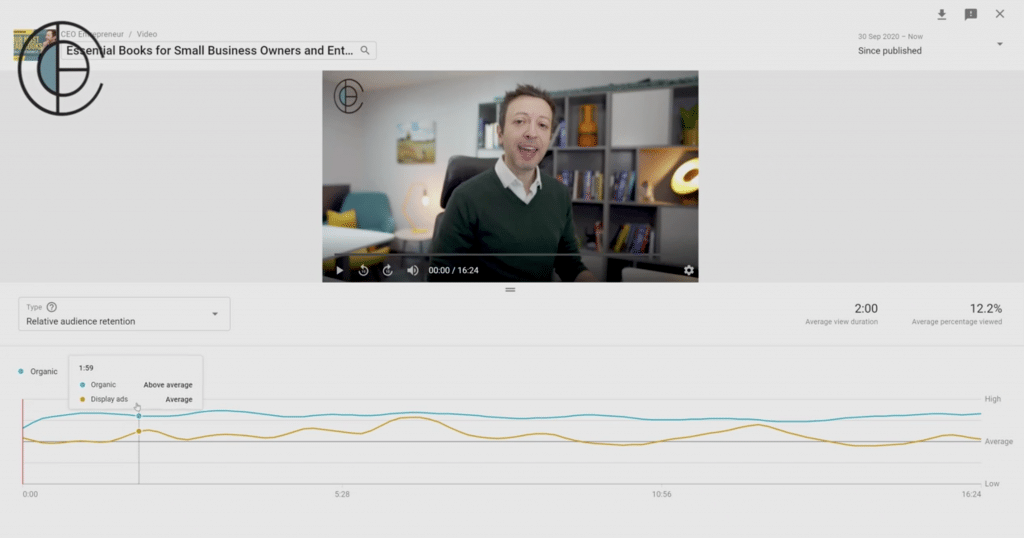Select the Since published date range text
The height and width of the screenshot is (538, 1024).
click(x=889, y=50)
